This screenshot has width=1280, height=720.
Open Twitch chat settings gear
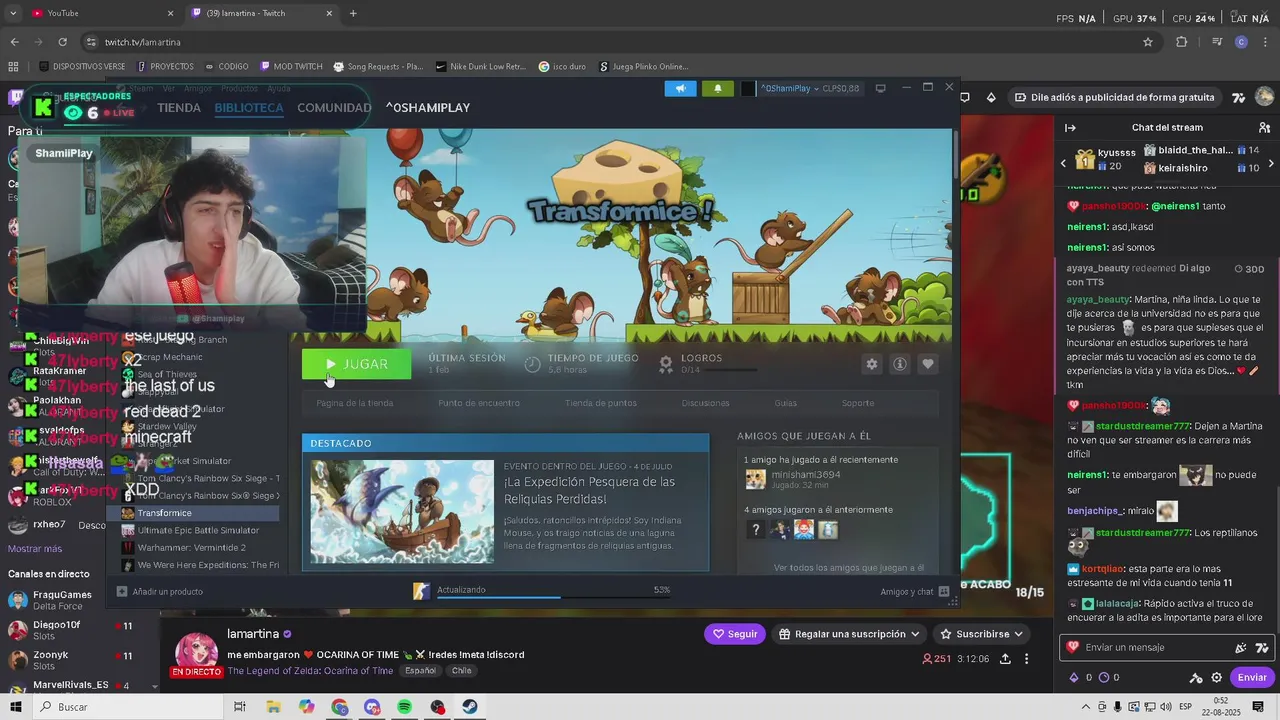click(1217, 677)
